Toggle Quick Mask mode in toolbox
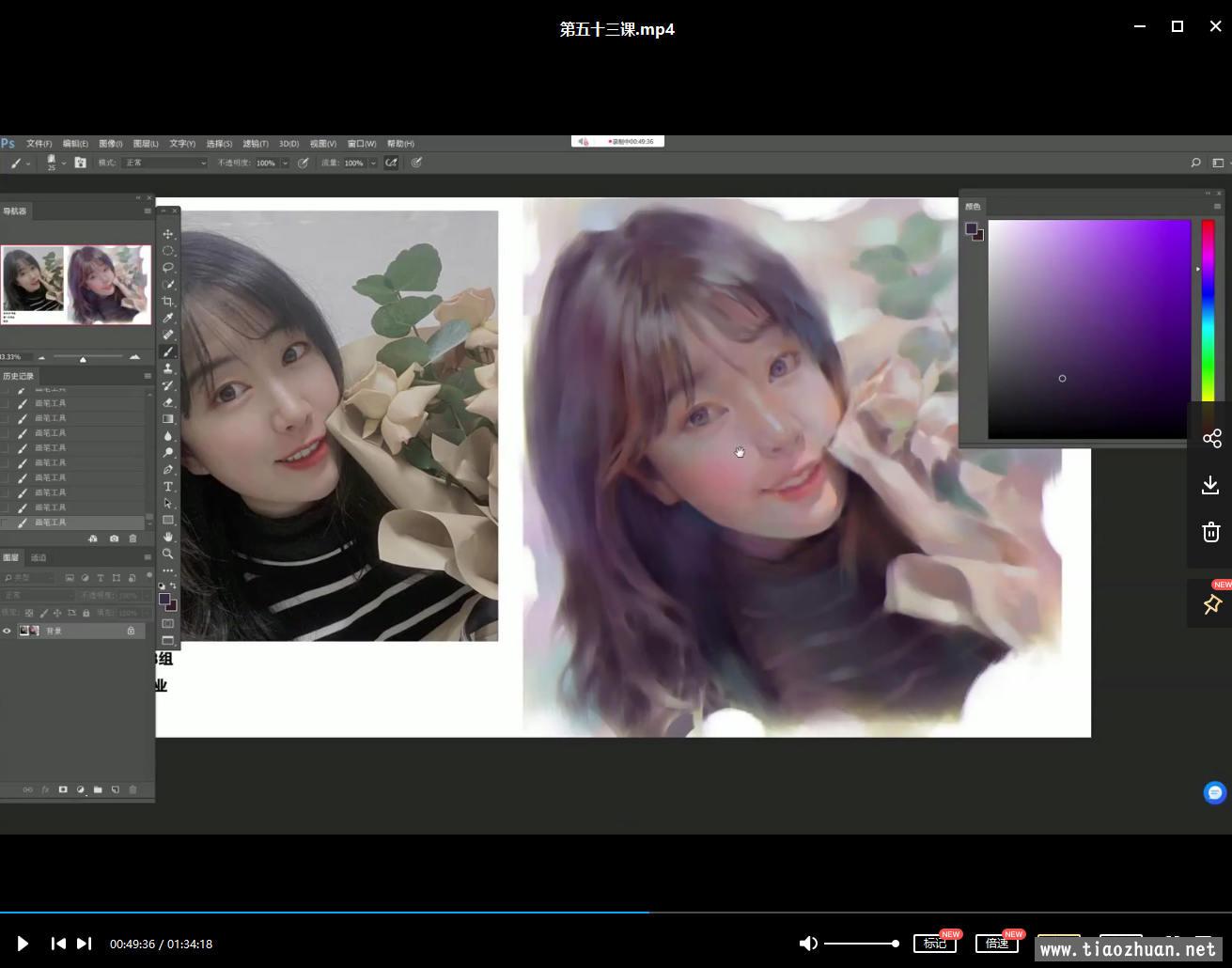The image size is (1232, 968). (168, 623)
